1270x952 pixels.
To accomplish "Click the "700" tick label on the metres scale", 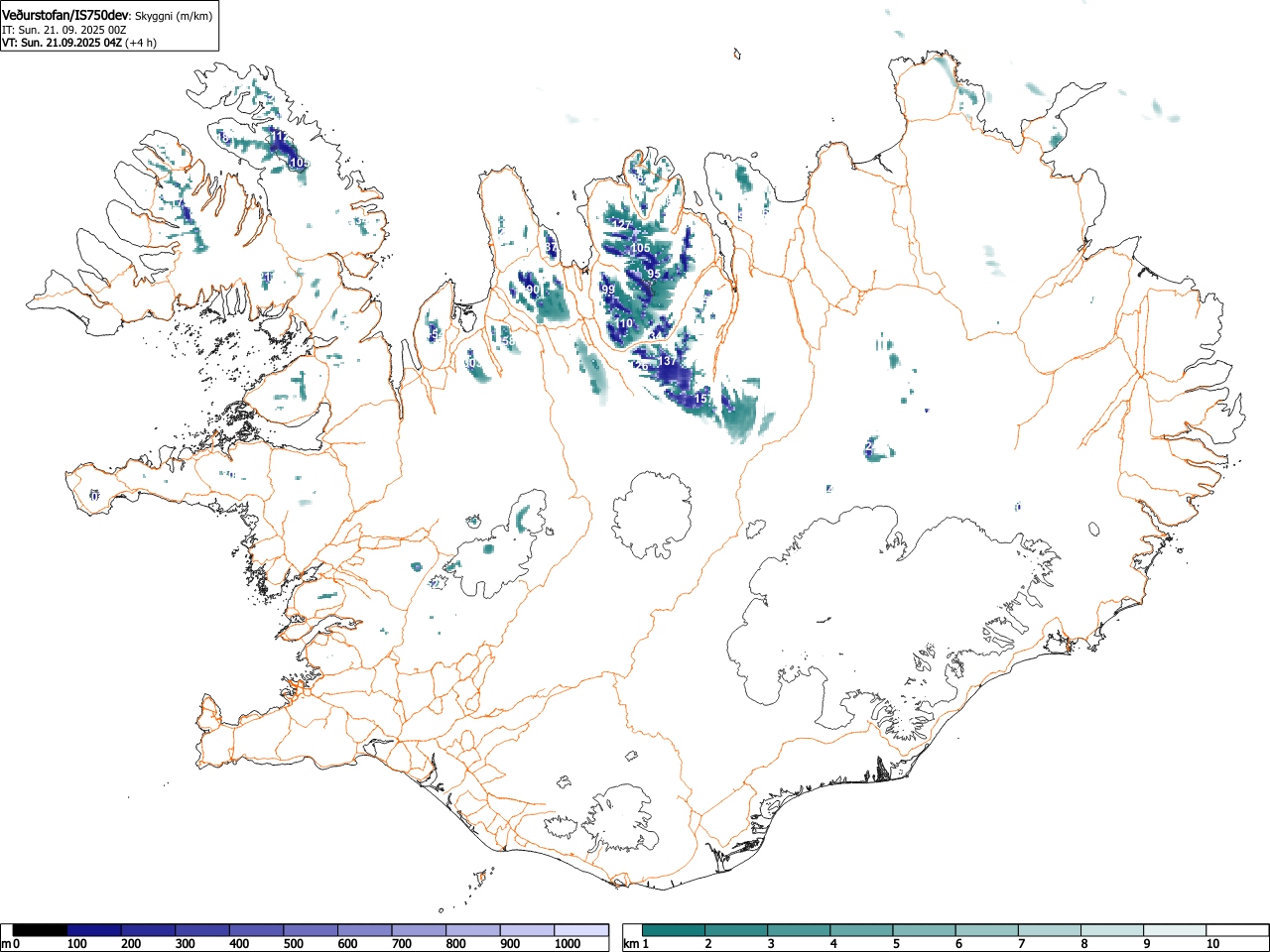I will [401, 944].
